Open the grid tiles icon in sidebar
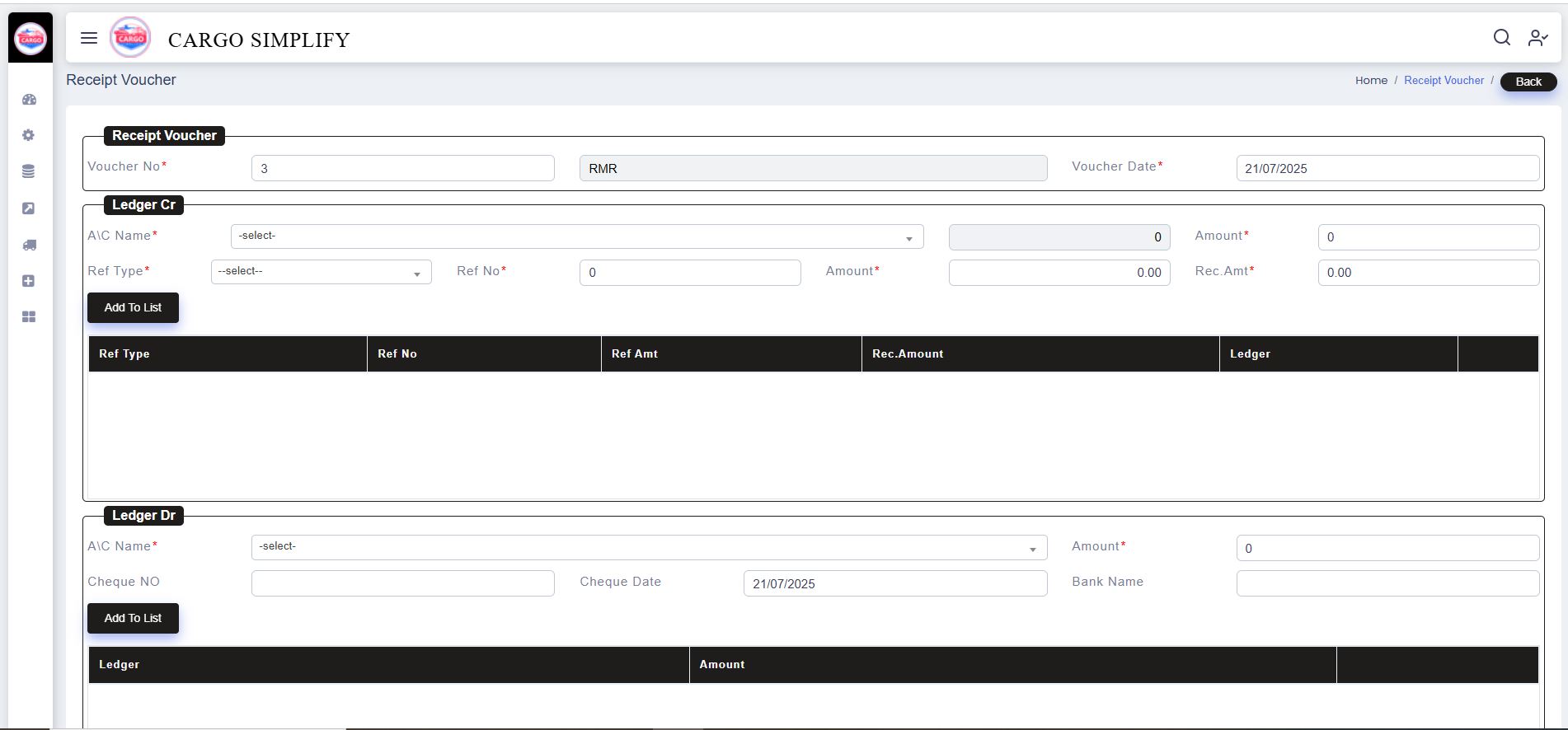 (x=29, y=317)
